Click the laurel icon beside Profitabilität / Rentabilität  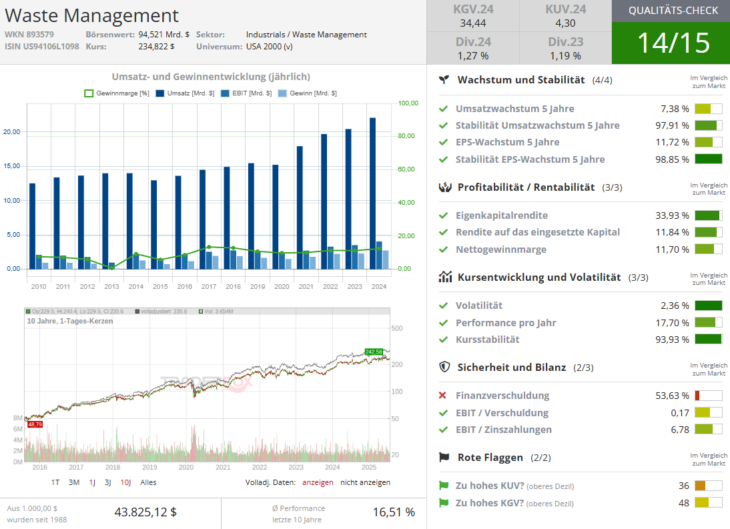(x=445, y=187)
